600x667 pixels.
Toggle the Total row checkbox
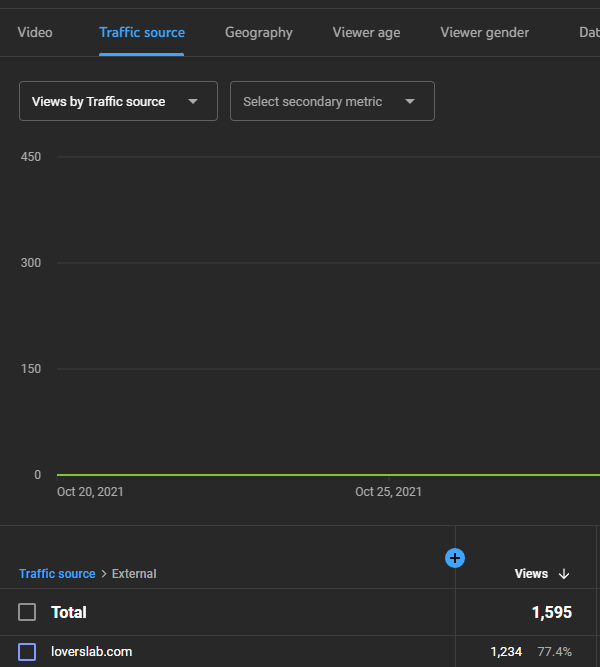point(27,612)
